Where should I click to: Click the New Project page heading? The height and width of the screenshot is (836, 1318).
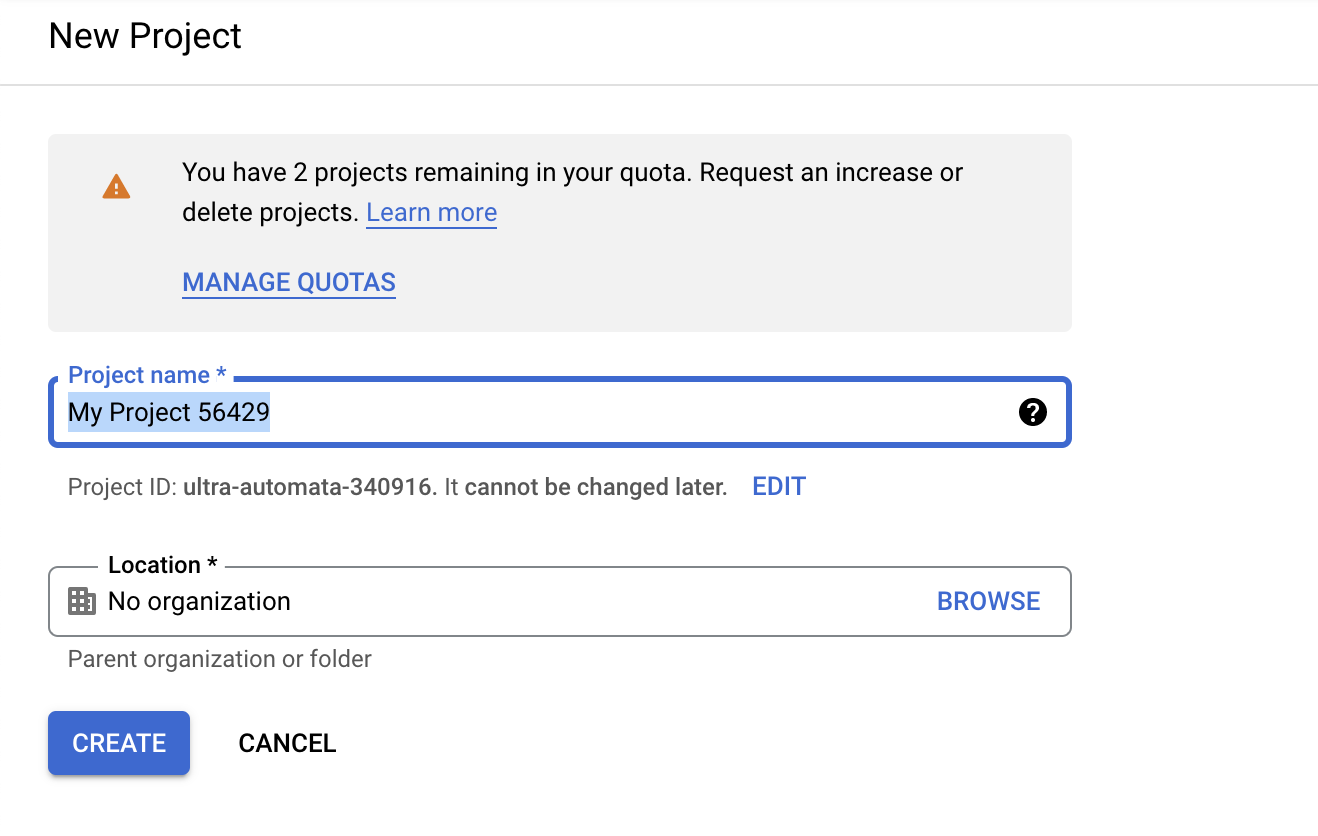(x=145, y=36)
